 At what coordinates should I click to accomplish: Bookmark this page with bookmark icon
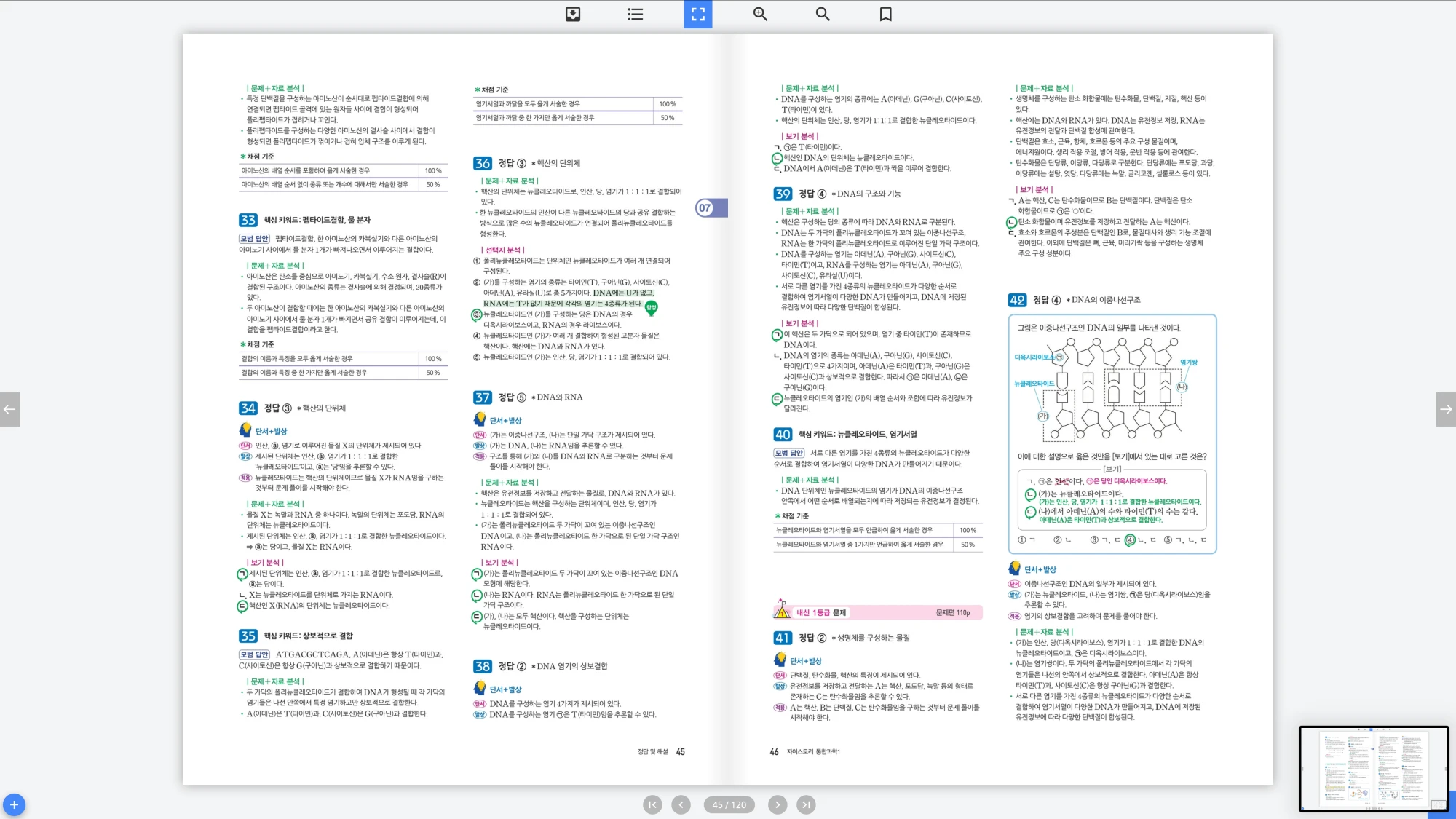click(885, 14)
